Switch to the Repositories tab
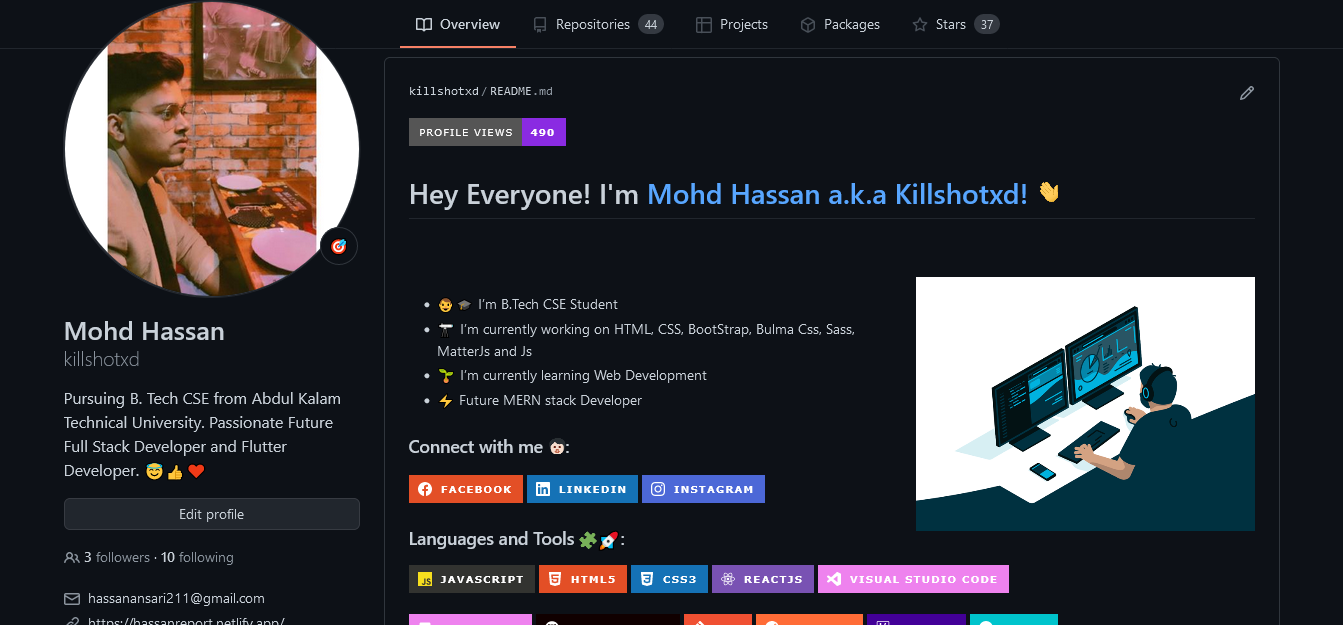This screenshot has width=1343, height=625. click(598, 24)
